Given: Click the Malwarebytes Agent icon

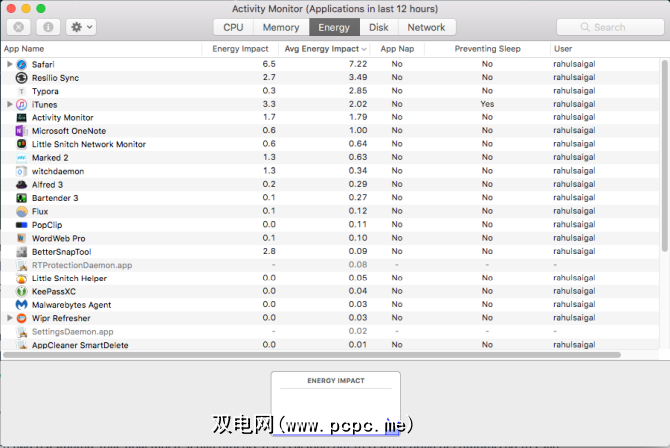Looking at the screenshot, I should click(21, 305).
